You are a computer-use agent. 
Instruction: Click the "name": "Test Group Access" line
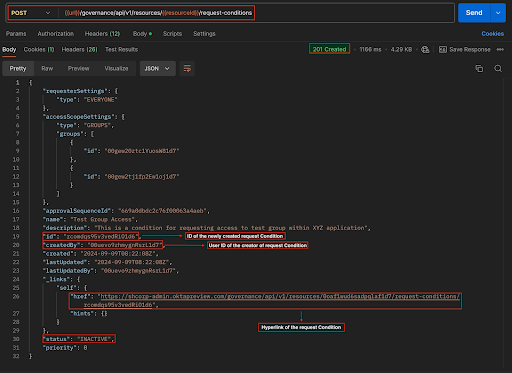point(90,219)
